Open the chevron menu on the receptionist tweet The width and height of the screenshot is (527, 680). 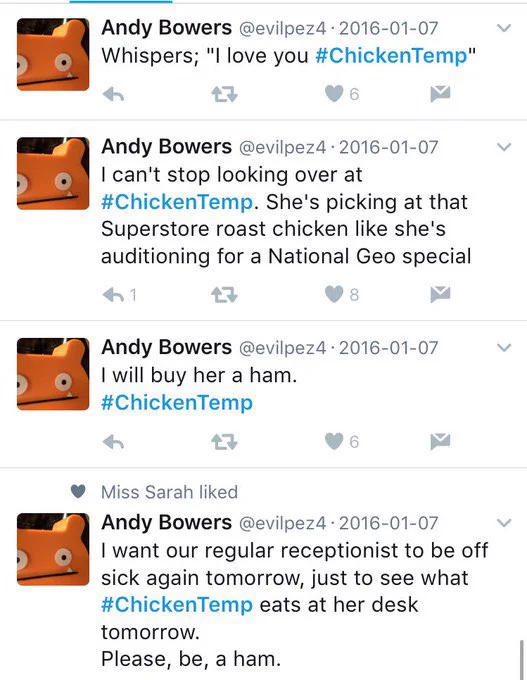coord(504,523)
